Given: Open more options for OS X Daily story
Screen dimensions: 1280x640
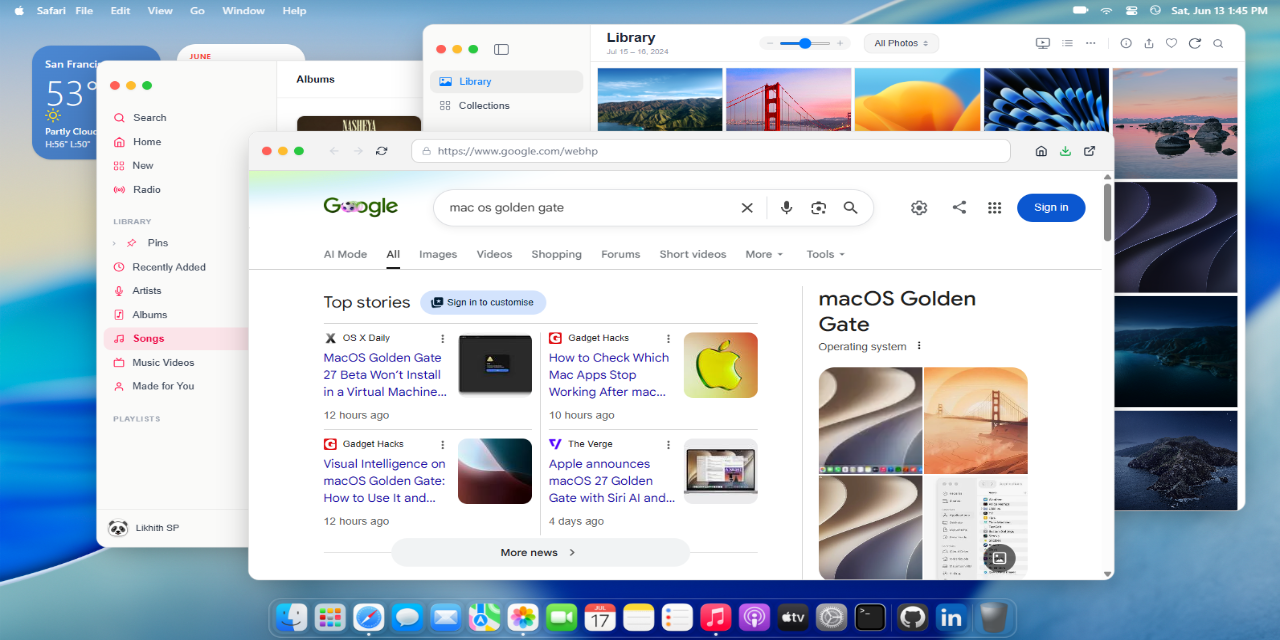Looking at the screenshot, I should (x=443, y=338).
